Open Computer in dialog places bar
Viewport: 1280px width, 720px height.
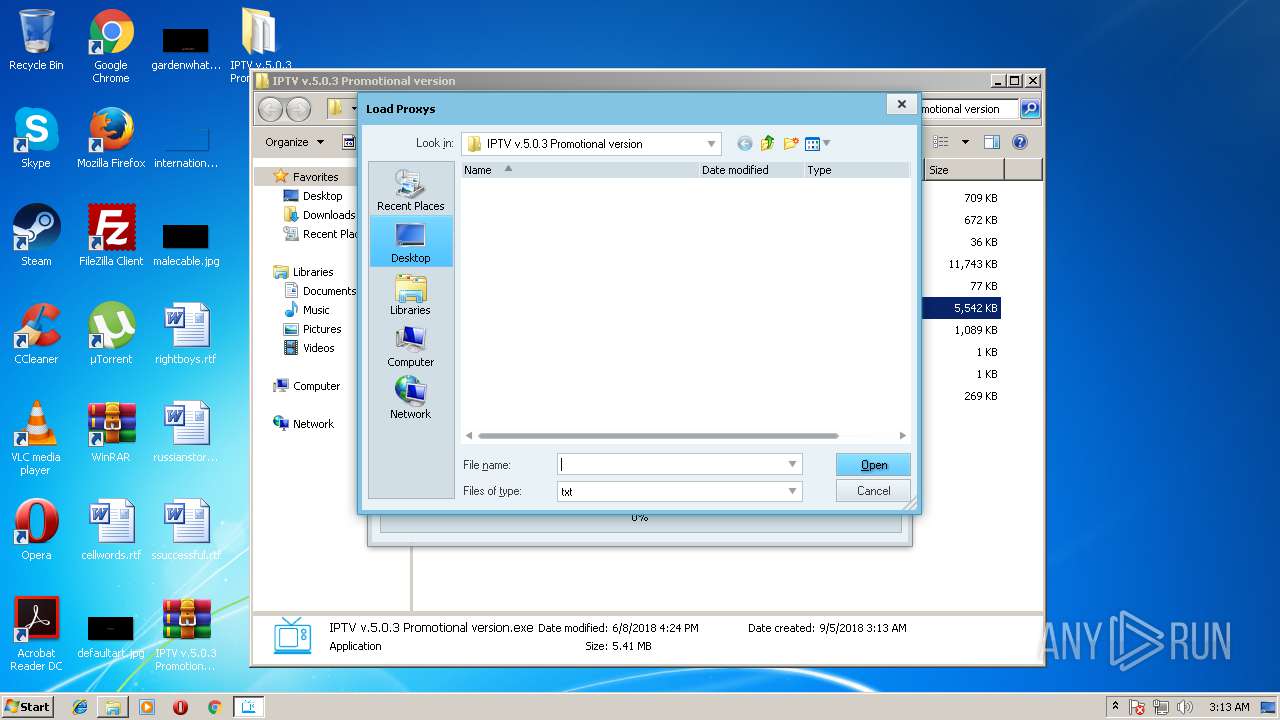pyautogui.click(x=410, y=346)
